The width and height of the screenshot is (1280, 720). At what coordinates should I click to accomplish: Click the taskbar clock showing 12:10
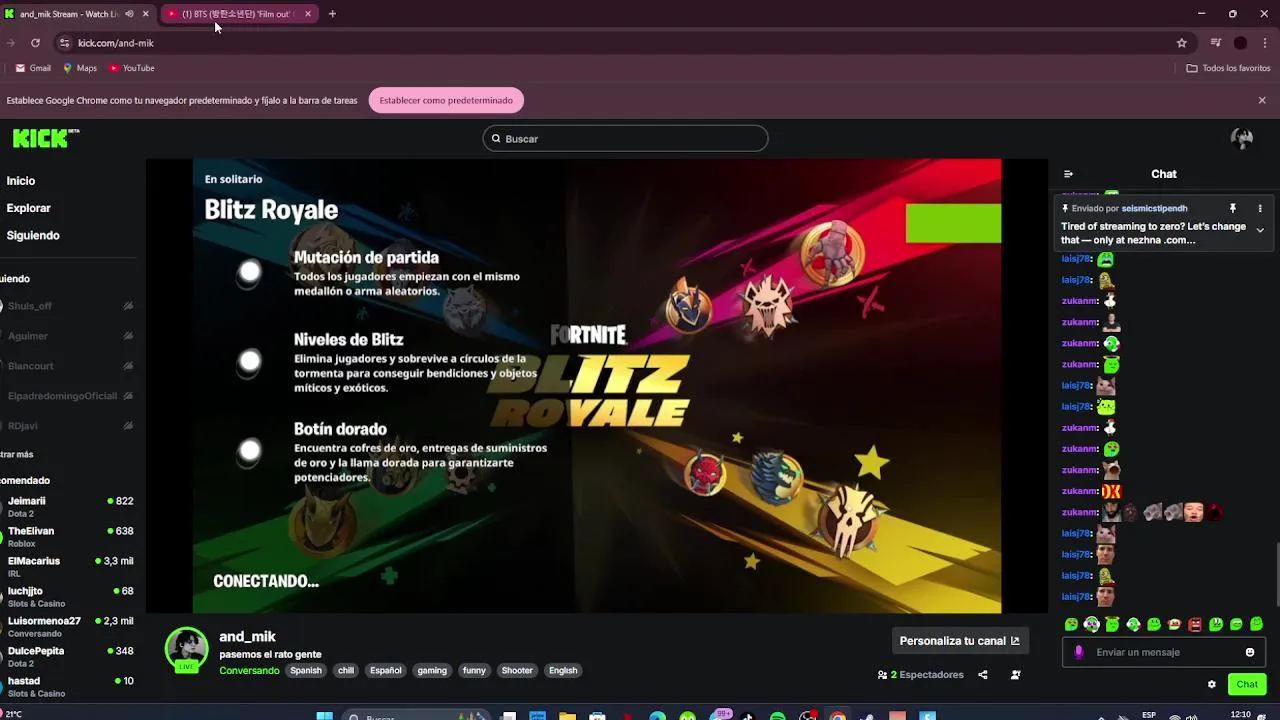click(x=1241, y=715)
